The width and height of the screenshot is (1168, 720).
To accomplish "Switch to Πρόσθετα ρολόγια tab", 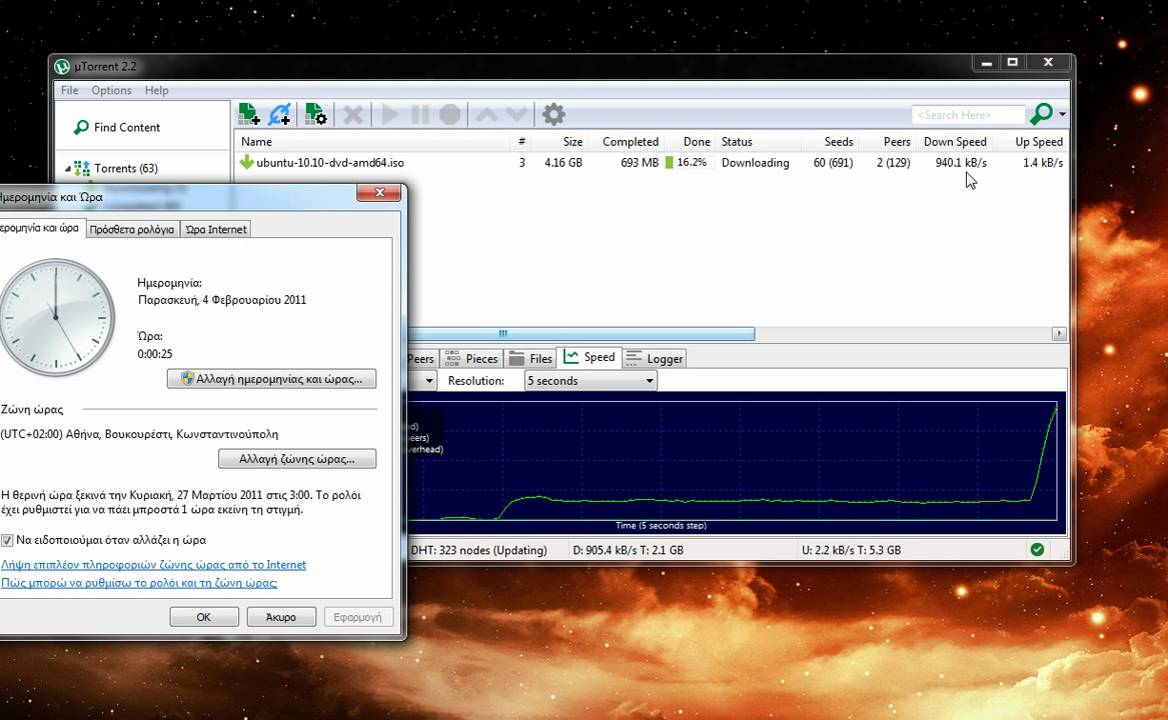I will click(x=132, y=229).
